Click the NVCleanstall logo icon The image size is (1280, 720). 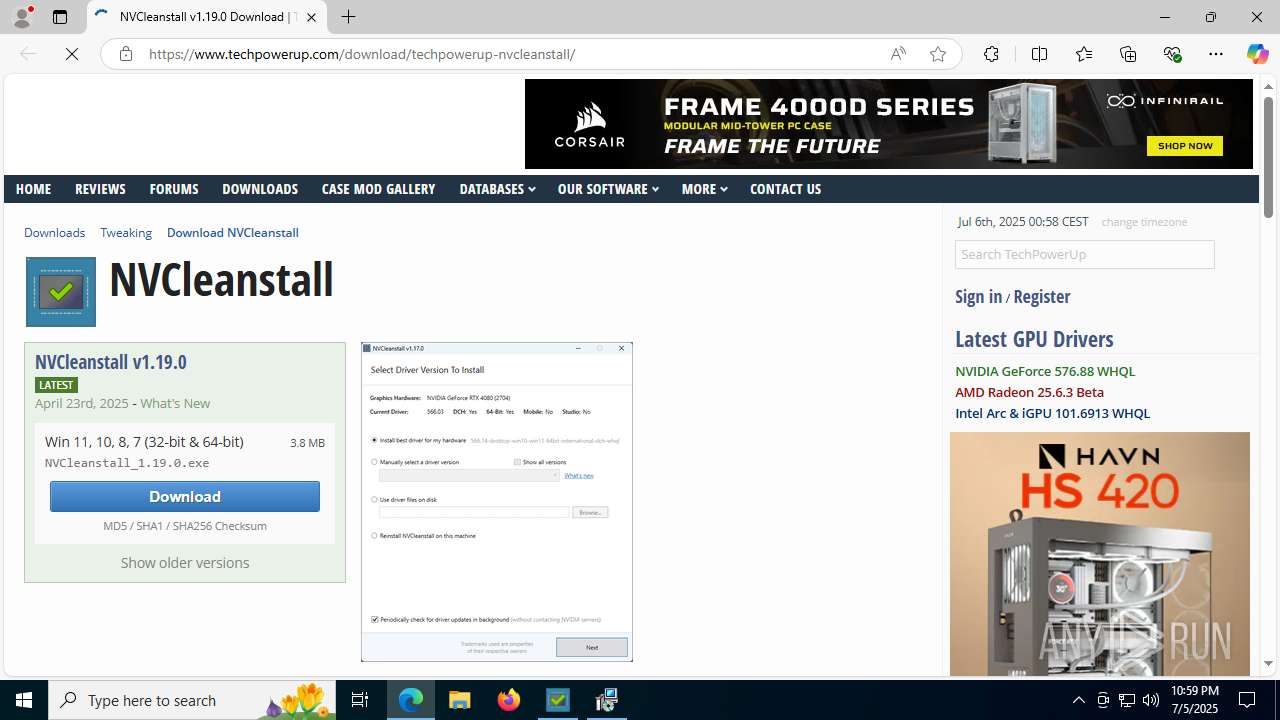(61, 292)
